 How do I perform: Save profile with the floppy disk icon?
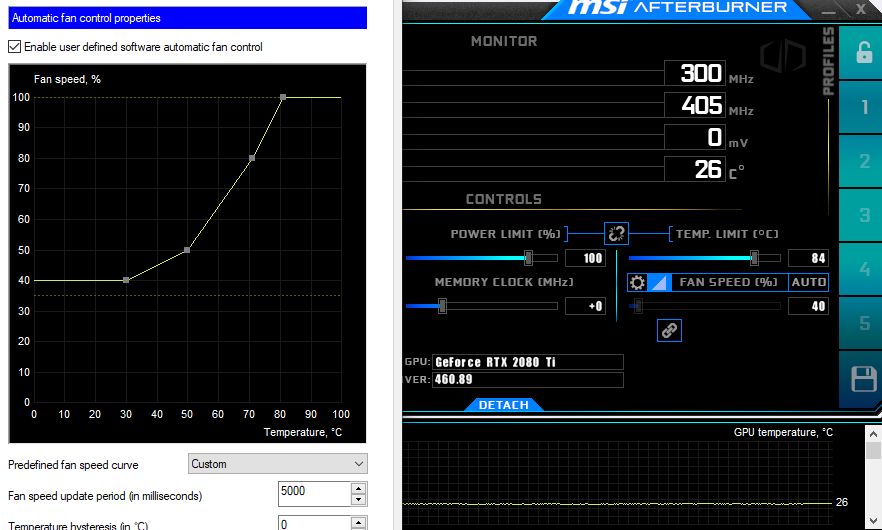coord(864,379)
